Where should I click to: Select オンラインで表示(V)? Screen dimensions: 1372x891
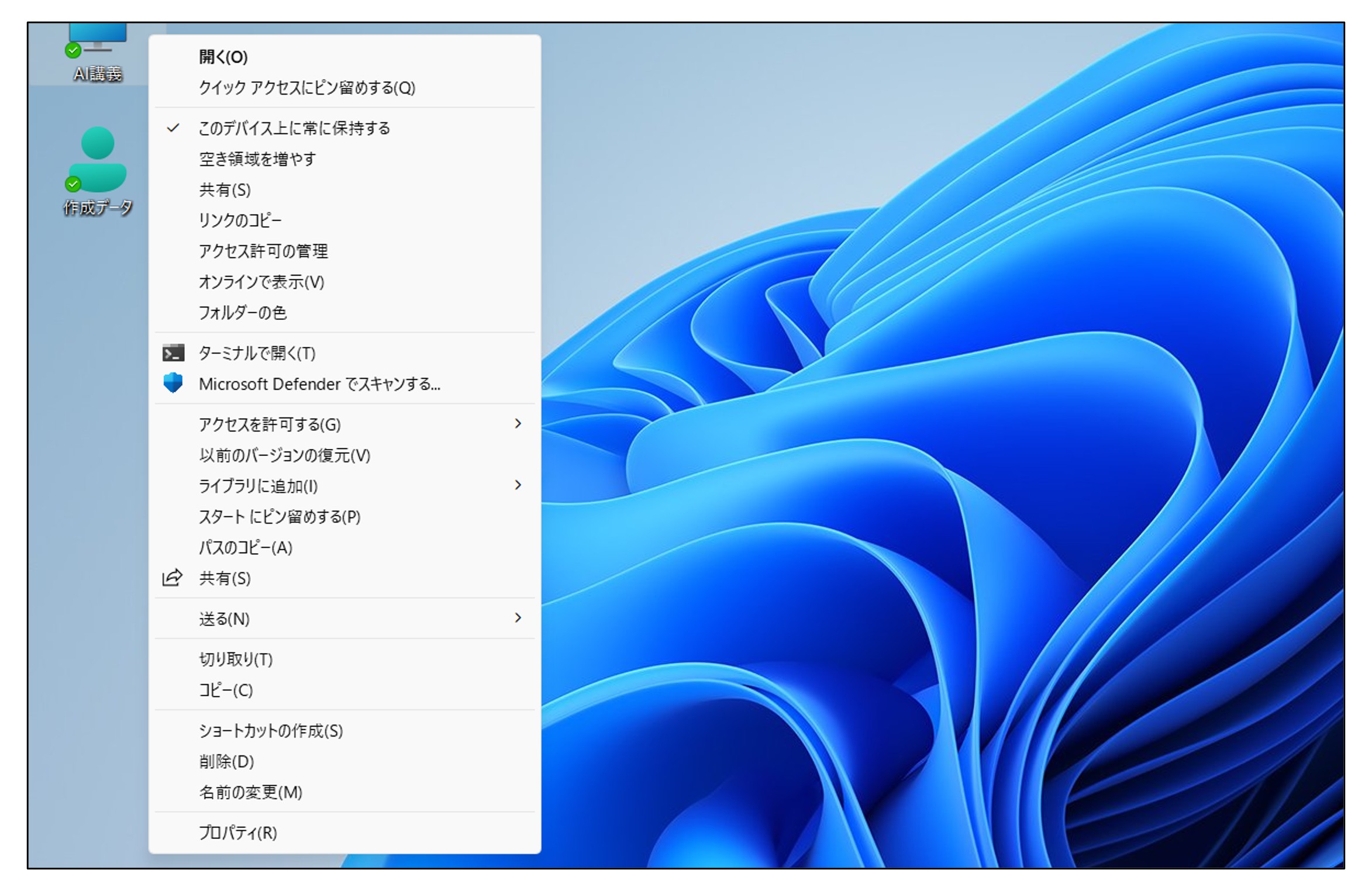[261, 282]
